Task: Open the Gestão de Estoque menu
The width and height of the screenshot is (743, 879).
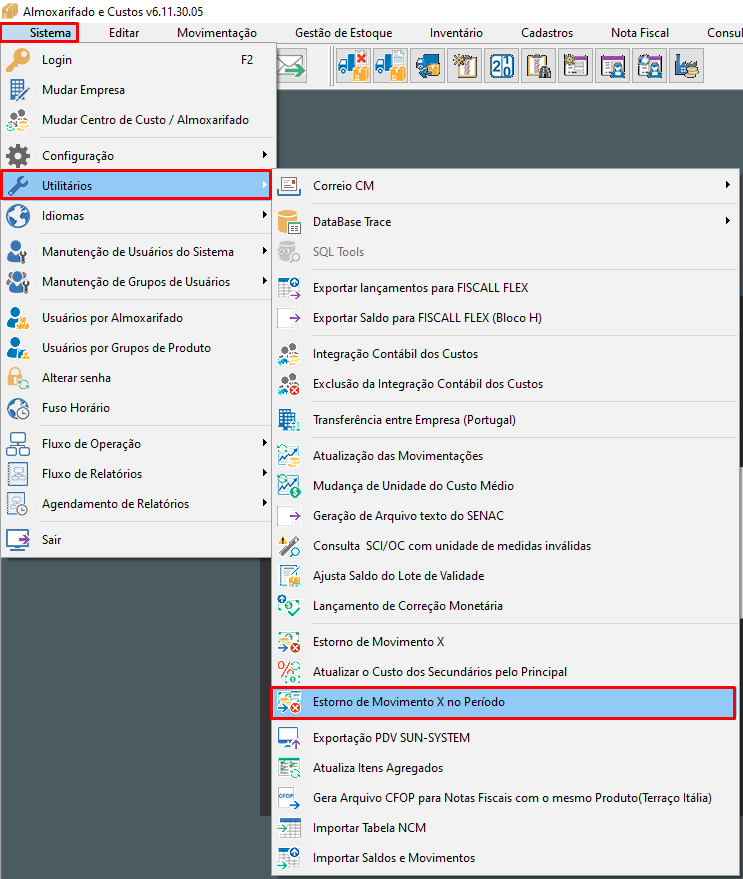Action: 344,33
